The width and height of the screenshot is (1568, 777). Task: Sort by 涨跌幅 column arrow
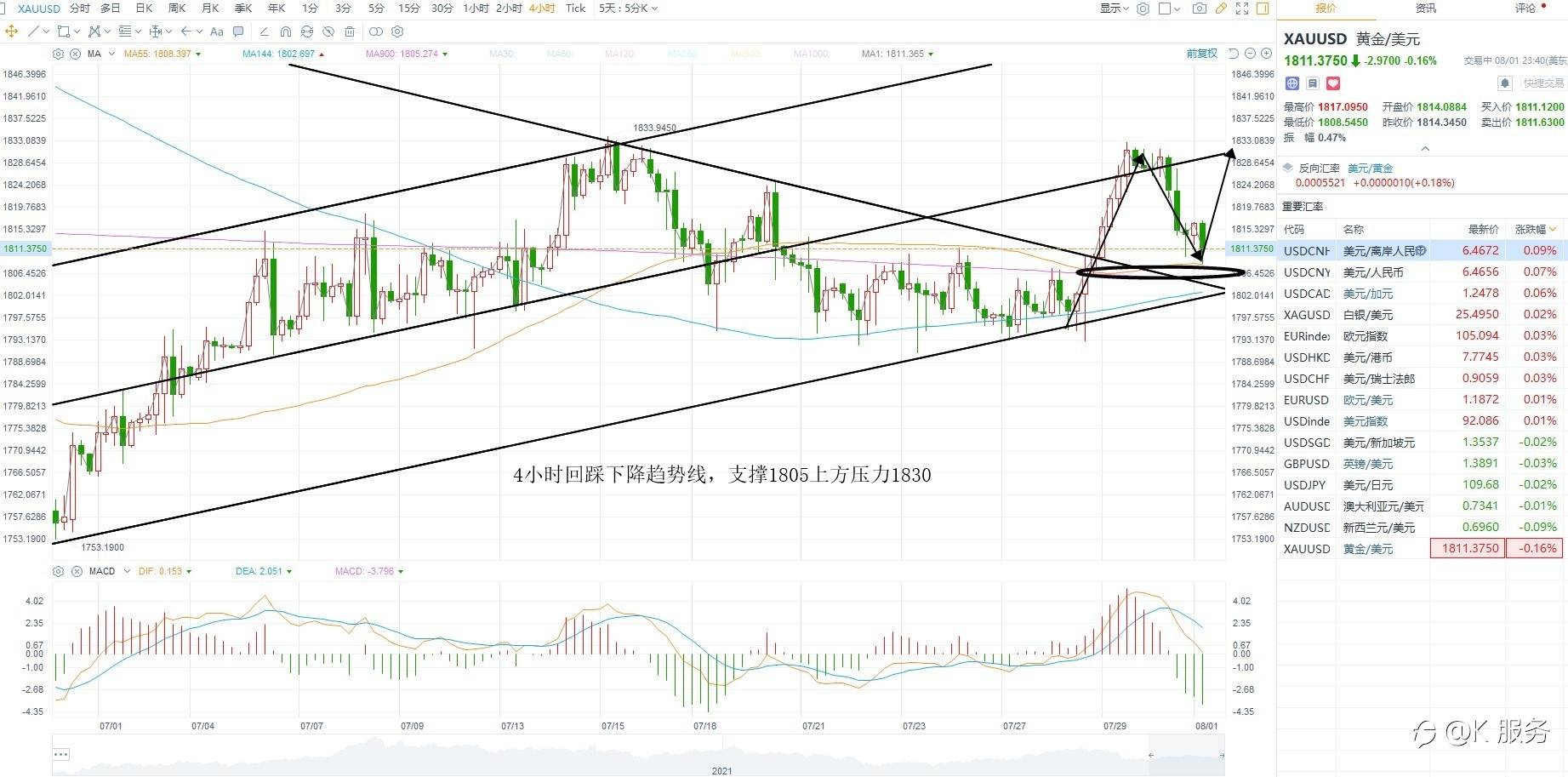[x=1554, y=229]
